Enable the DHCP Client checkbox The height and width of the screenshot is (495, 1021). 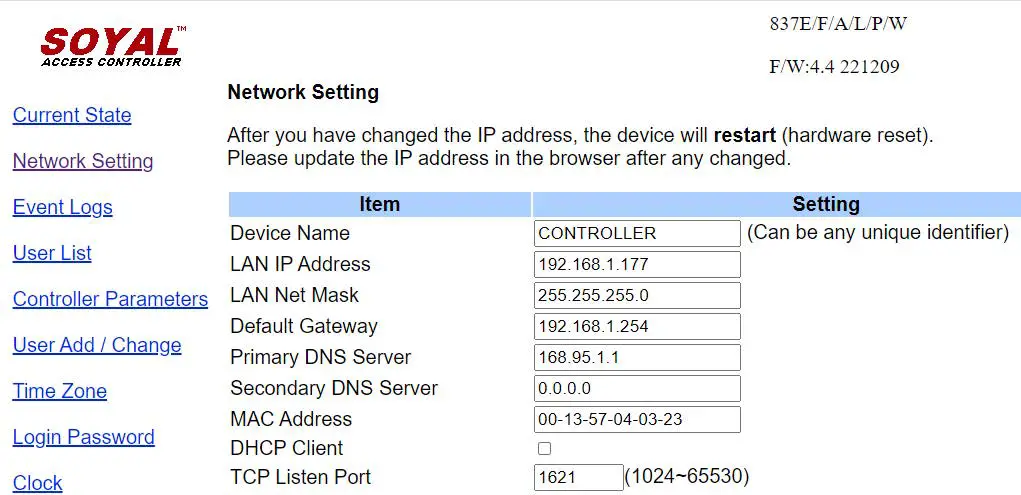(545, 448)
